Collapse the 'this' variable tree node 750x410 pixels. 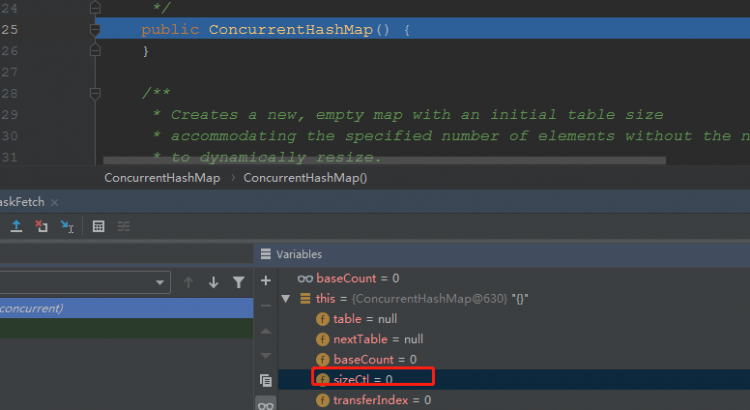[x=287, y=299]
